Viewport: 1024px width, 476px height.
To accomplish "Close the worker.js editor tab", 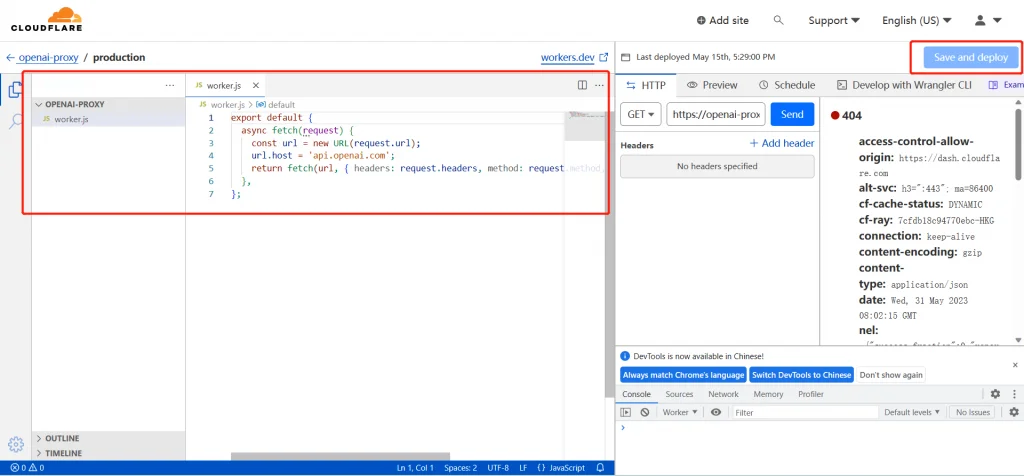I will [x=256, y=86].
